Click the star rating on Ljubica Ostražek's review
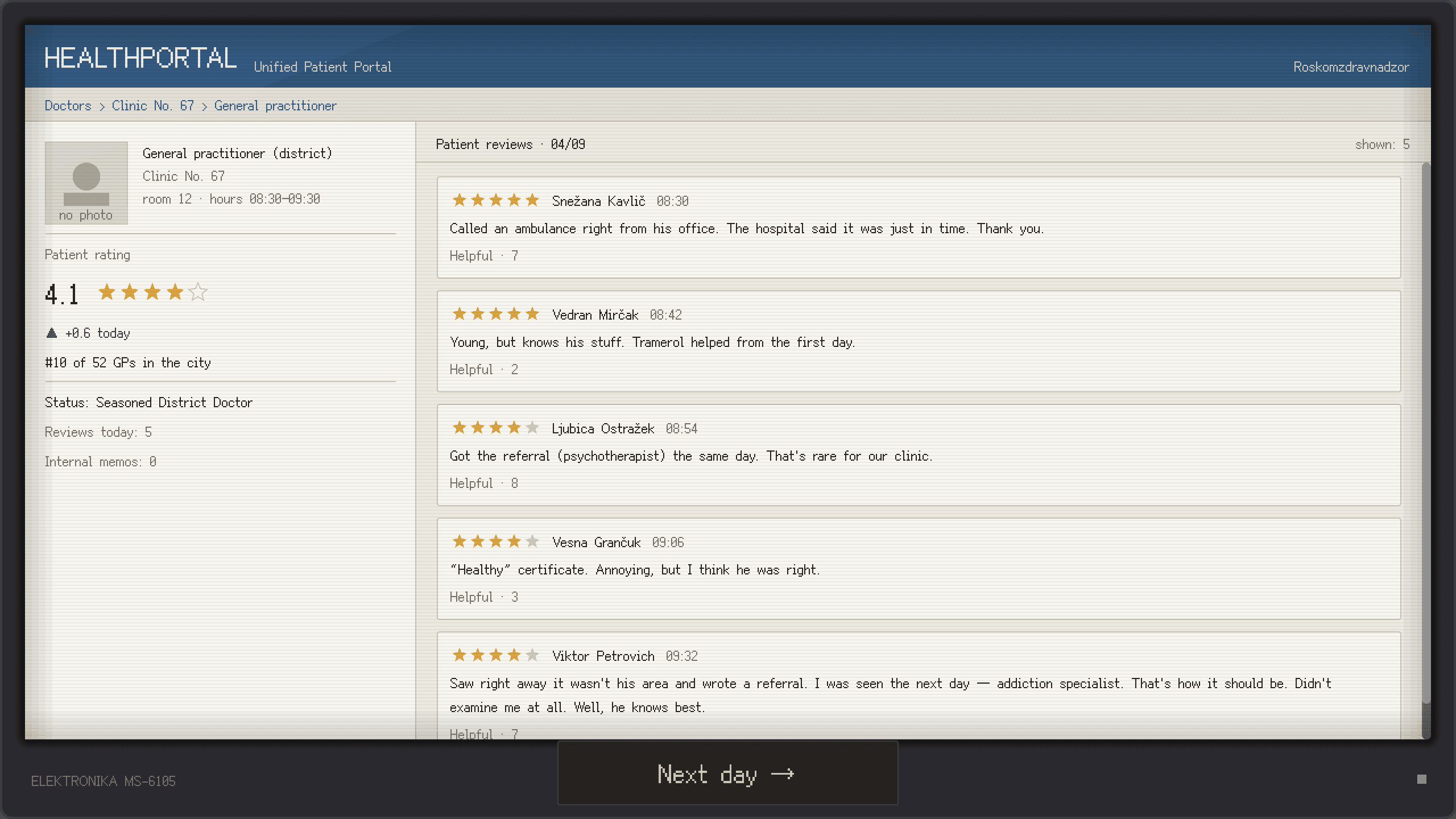 495,428
